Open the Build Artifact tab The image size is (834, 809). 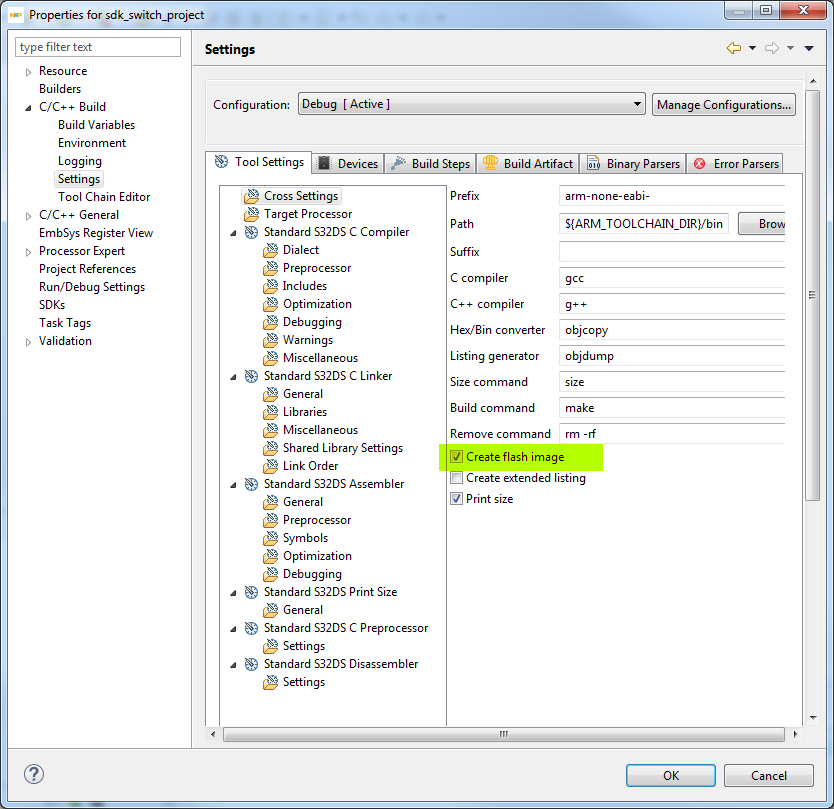click(x=528, y=163)
